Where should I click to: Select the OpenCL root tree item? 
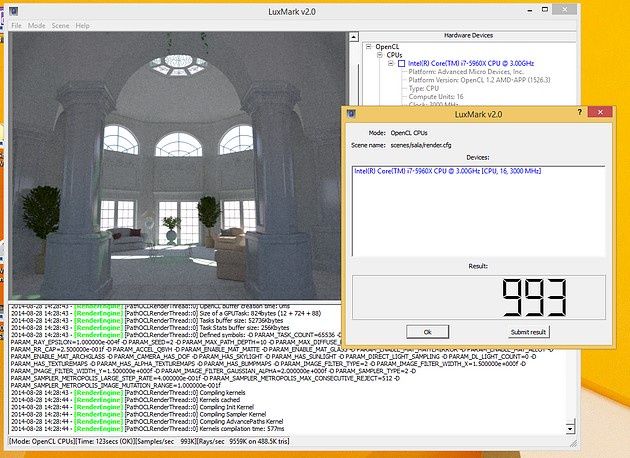[387, 47]
